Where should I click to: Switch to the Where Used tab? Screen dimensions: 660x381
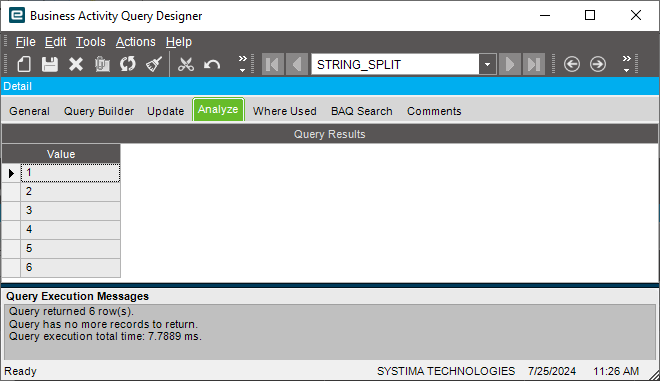(x=285, y=111)
